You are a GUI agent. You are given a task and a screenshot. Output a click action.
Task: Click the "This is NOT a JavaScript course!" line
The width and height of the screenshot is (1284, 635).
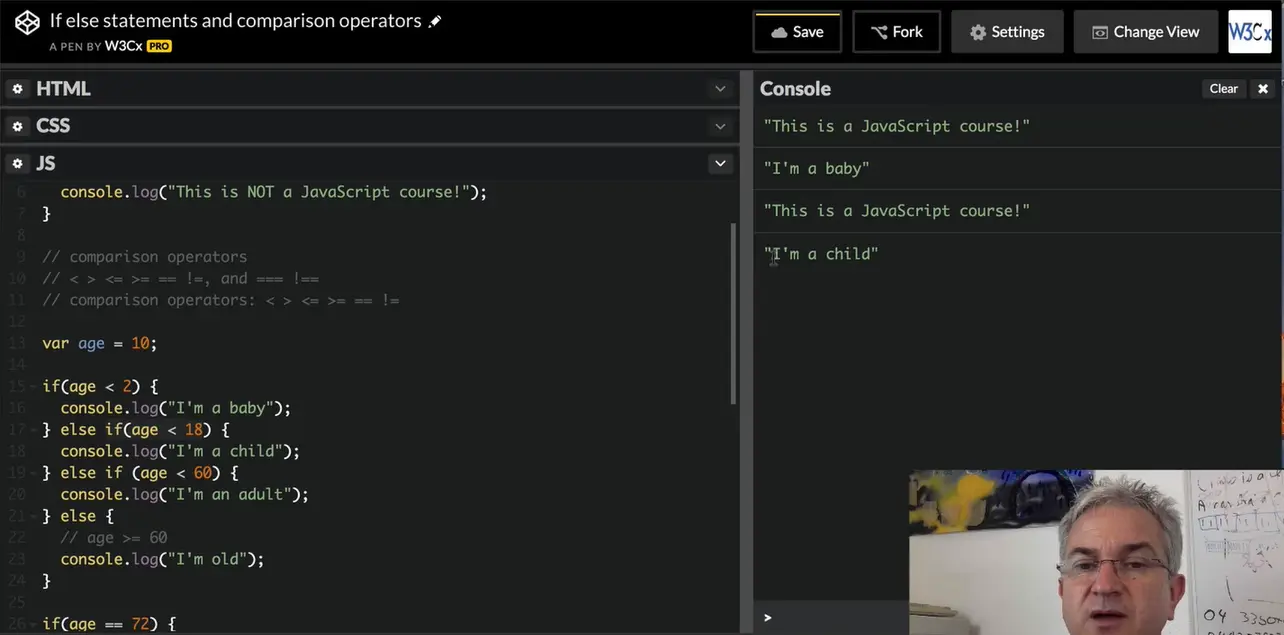point(273,192)
